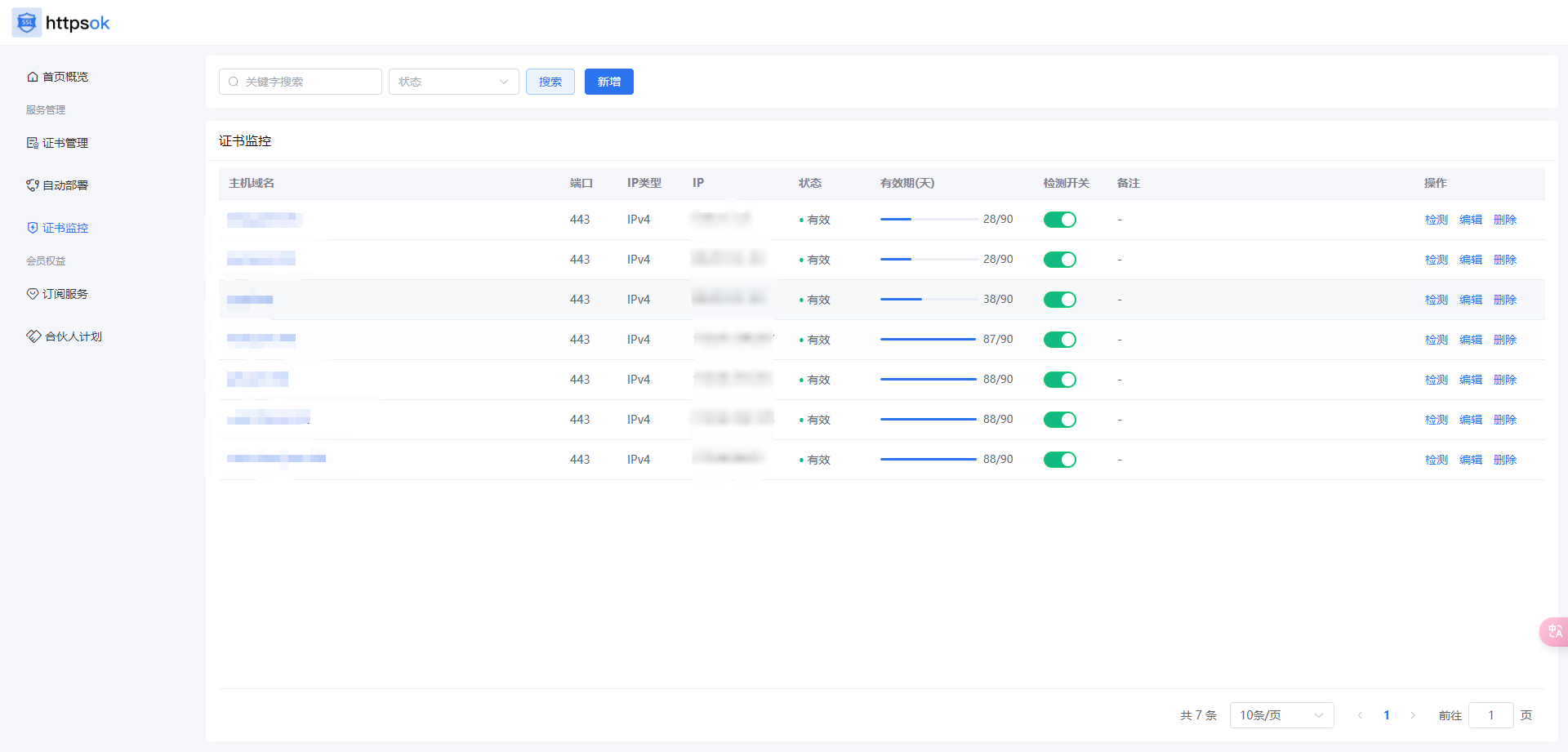Image resolution: width=1568 pixels, height=752 pixels.
Task: Focus the 关键字搜索 input field
Action: (301, 82)
